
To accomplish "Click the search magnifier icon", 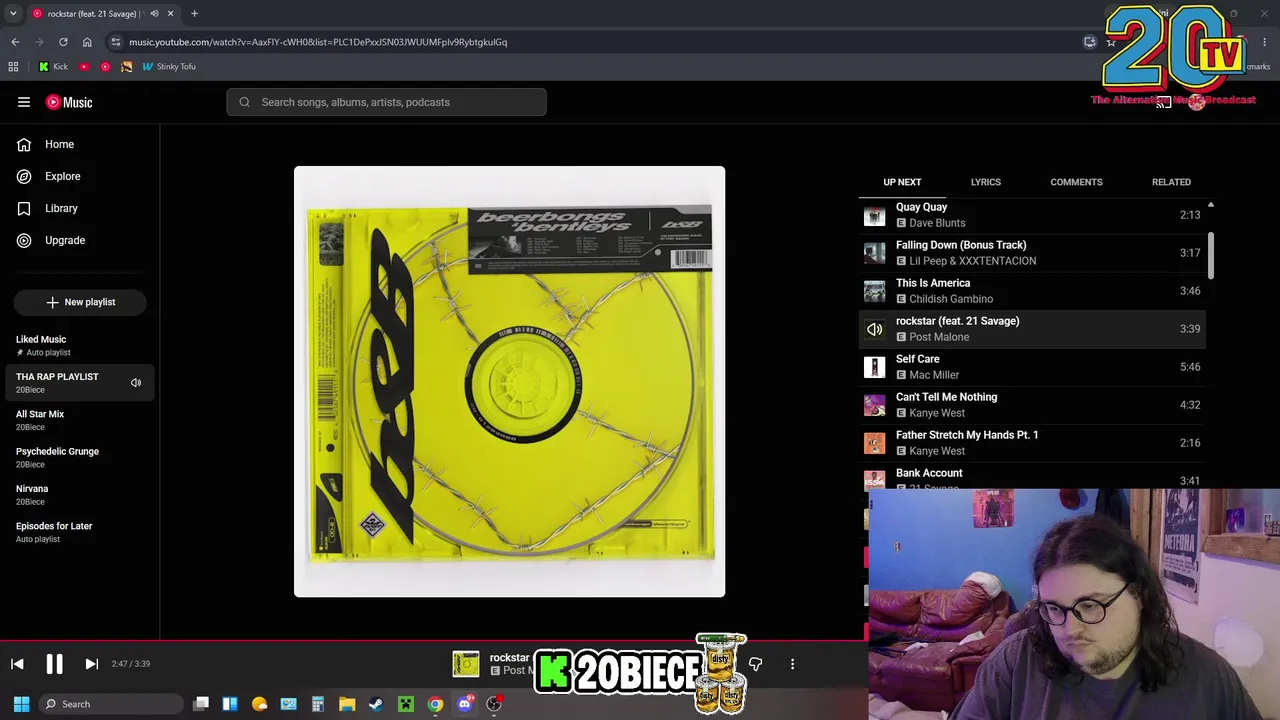I will tap(244, 102).
